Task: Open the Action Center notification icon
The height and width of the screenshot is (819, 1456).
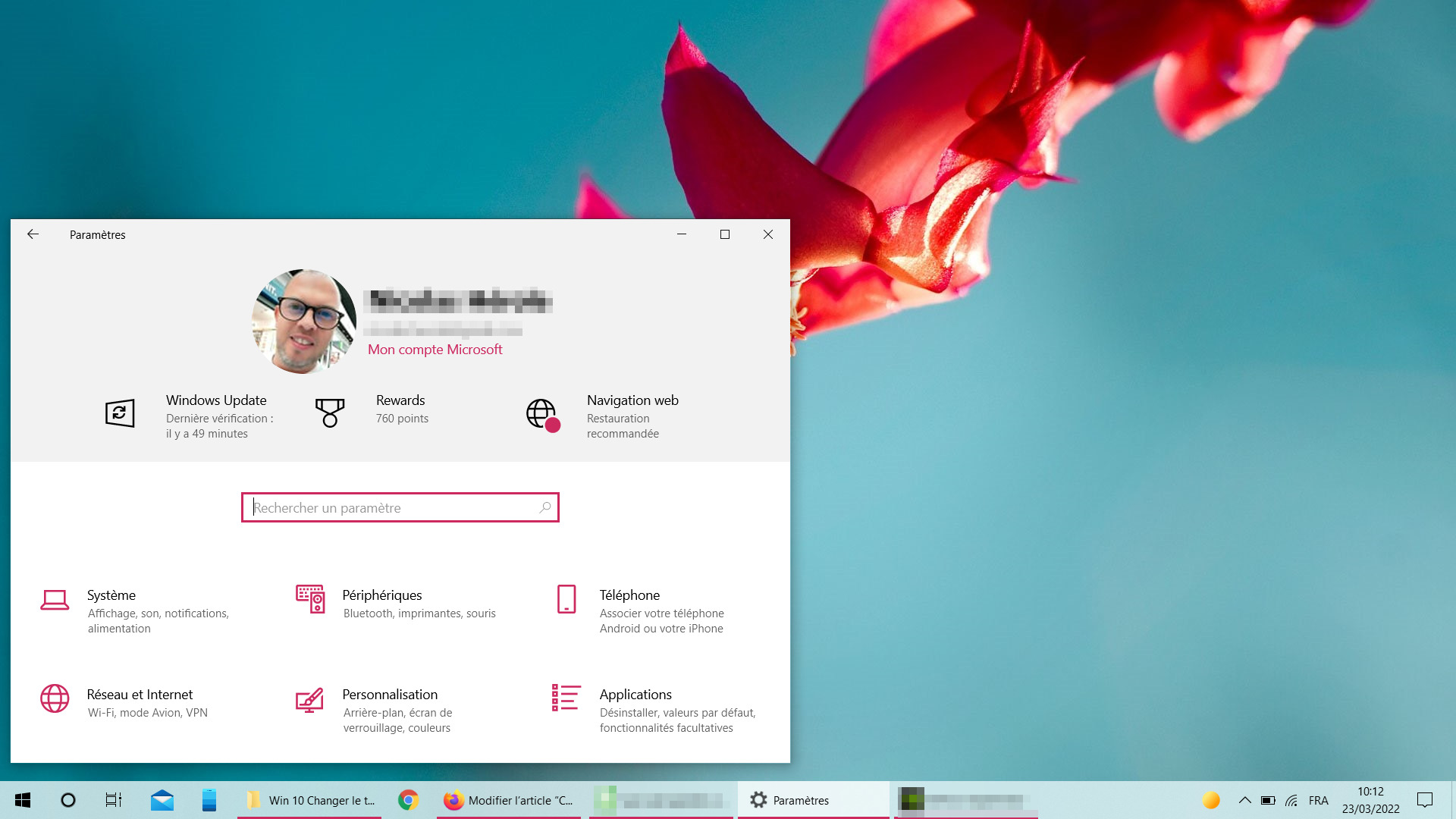Action: 1425,800
